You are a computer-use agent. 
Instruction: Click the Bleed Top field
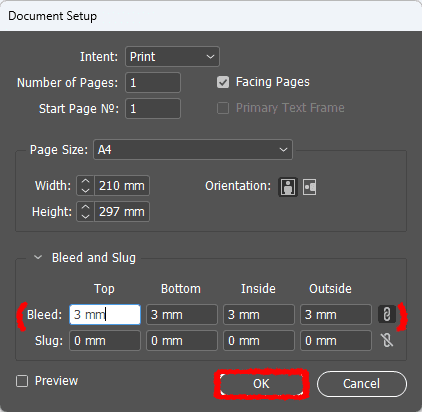coord(105,314)
